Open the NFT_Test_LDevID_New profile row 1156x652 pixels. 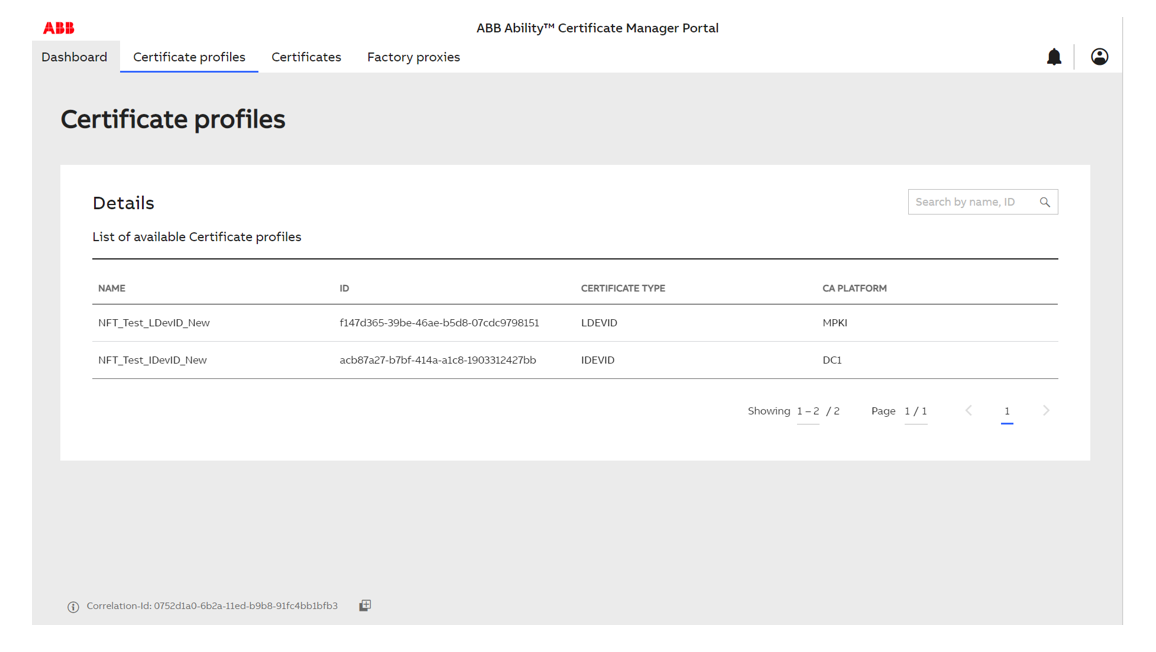pyautogui.click(x=575, y=323)
